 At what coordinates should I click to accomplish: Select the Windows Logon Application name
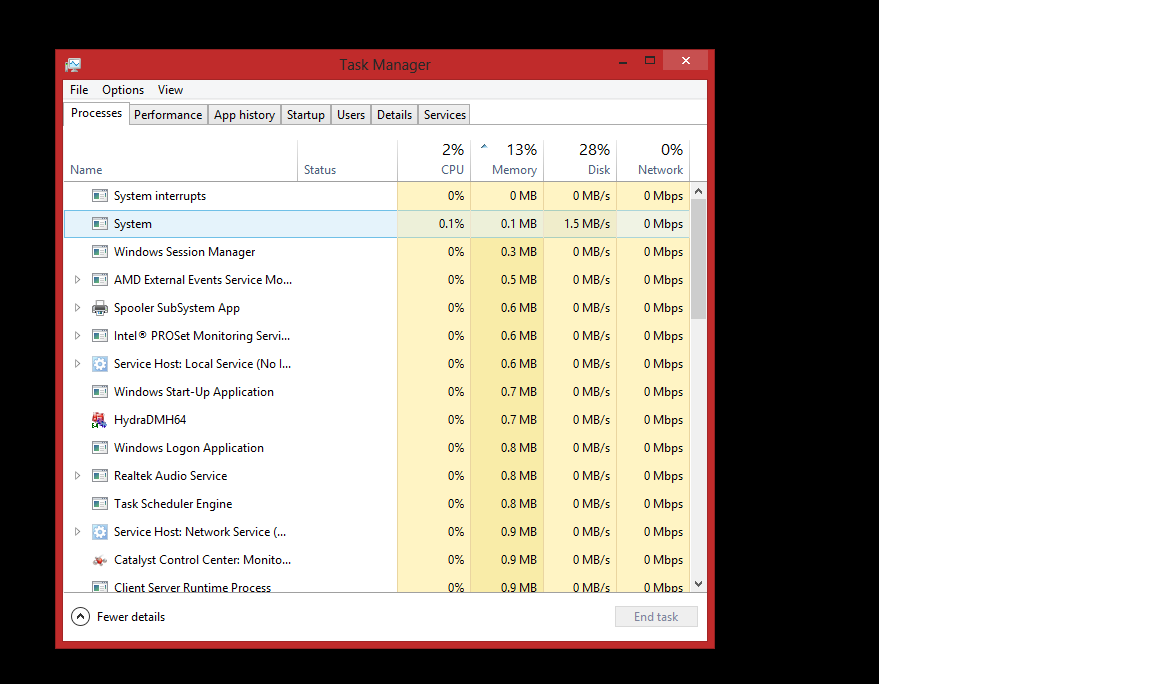pyautogui.click(x=188, y=447)
